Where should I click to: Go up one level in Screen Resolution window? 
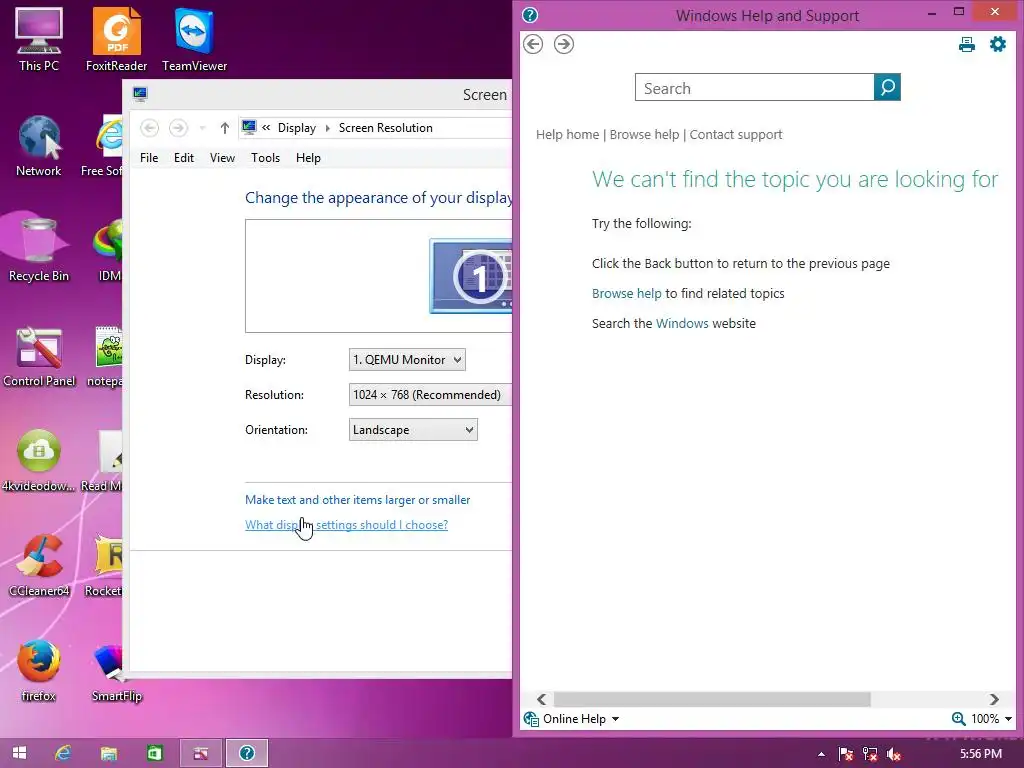[225, 128]
